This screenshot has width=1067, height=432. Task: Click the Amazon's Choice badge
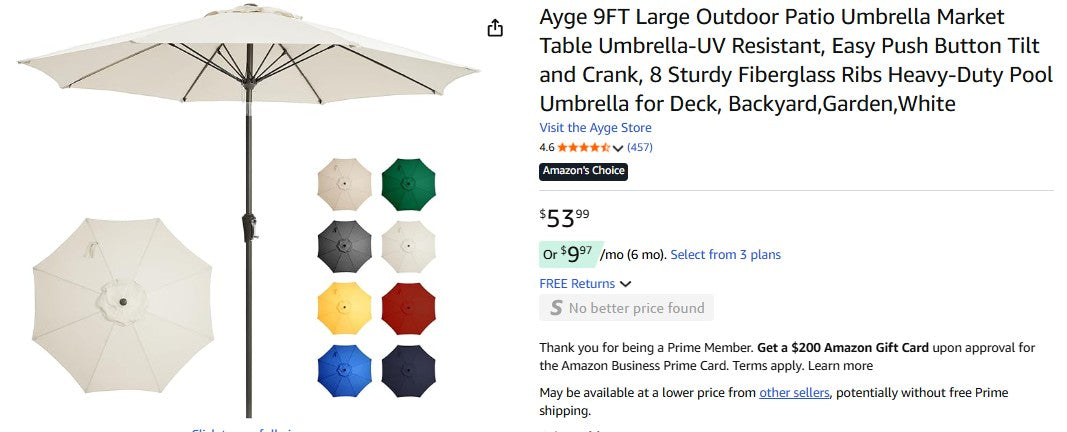pyautogui.click(x=583, y=171)
